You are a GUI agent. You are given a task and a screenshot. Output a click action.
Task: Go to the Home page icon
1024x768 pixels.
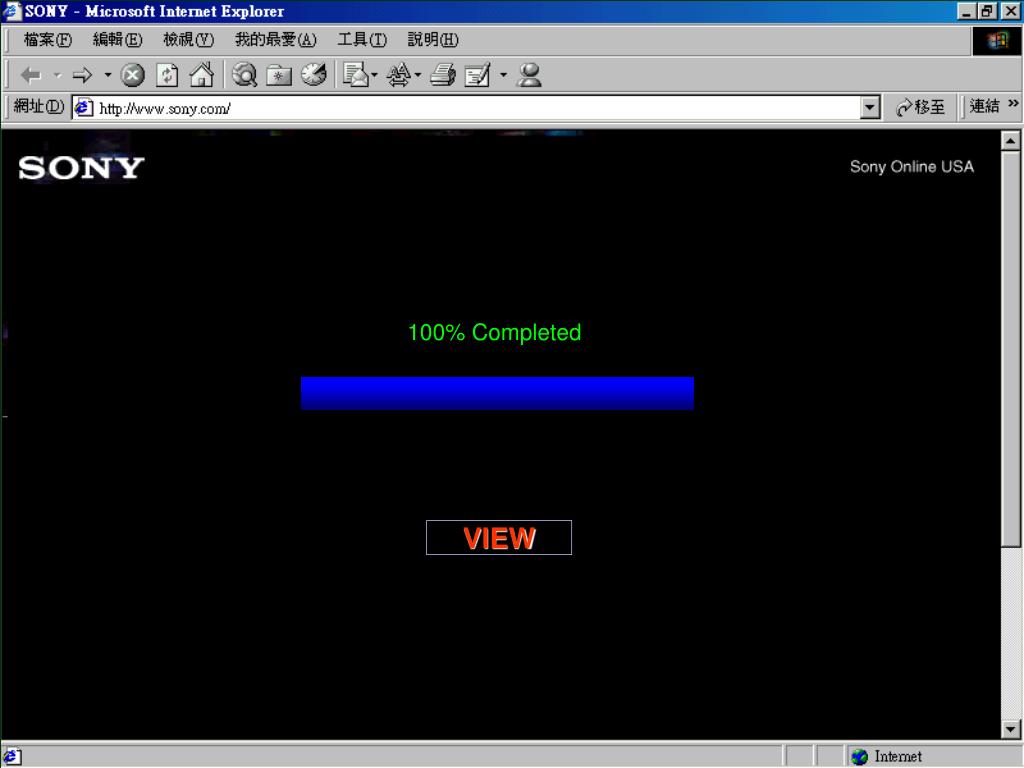202,75
